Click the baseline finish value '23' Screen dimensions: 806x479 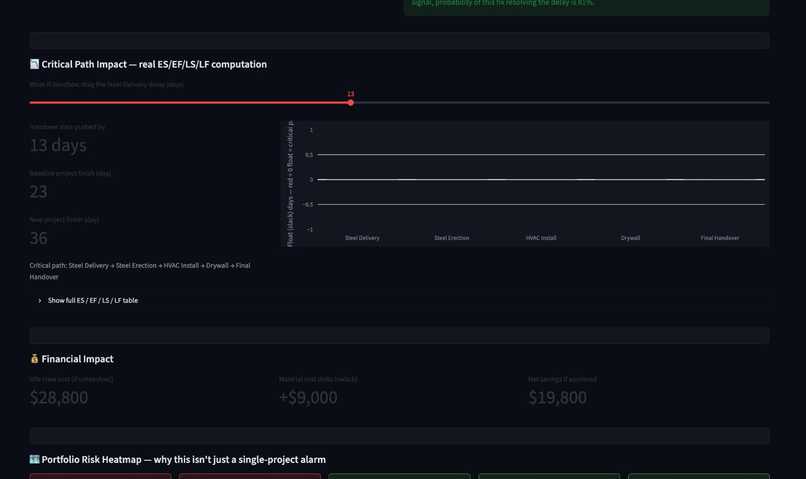click(x=39, y=192)
